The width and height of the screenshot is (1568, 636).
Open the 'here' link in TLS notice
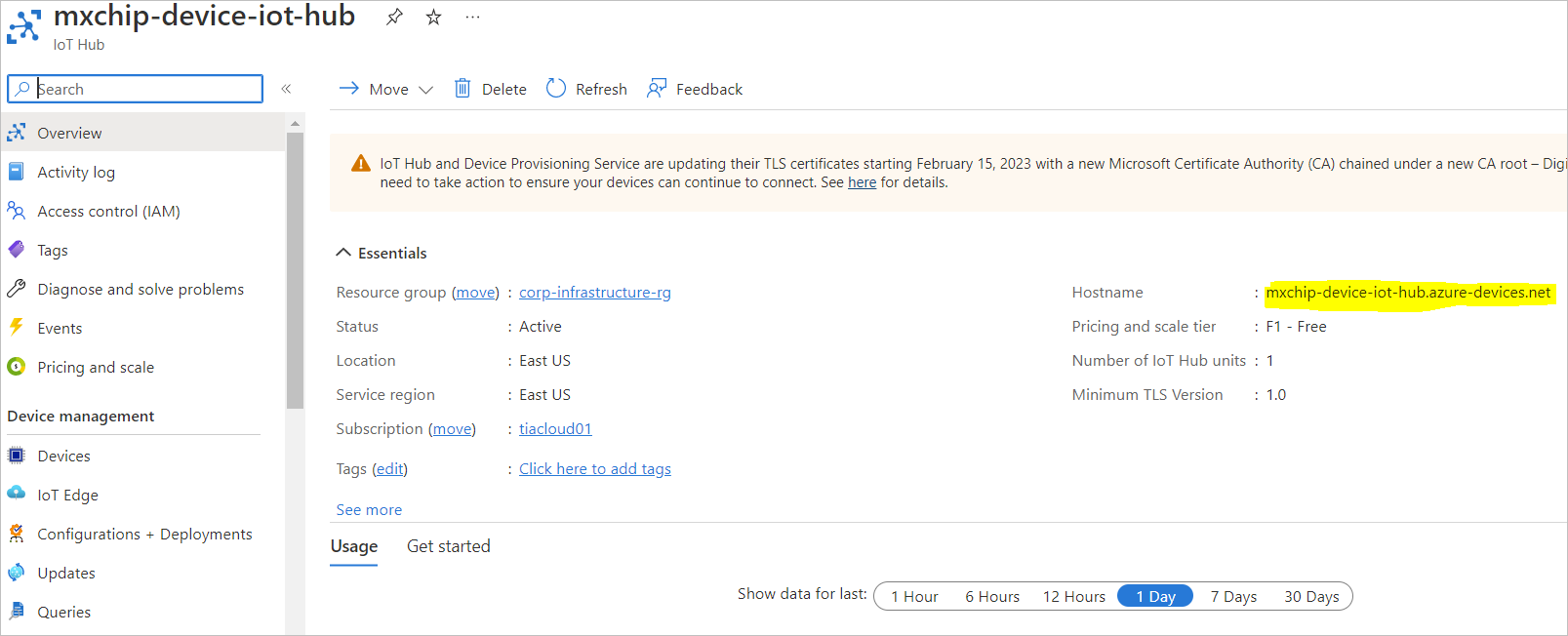click(x=862, y=182)
